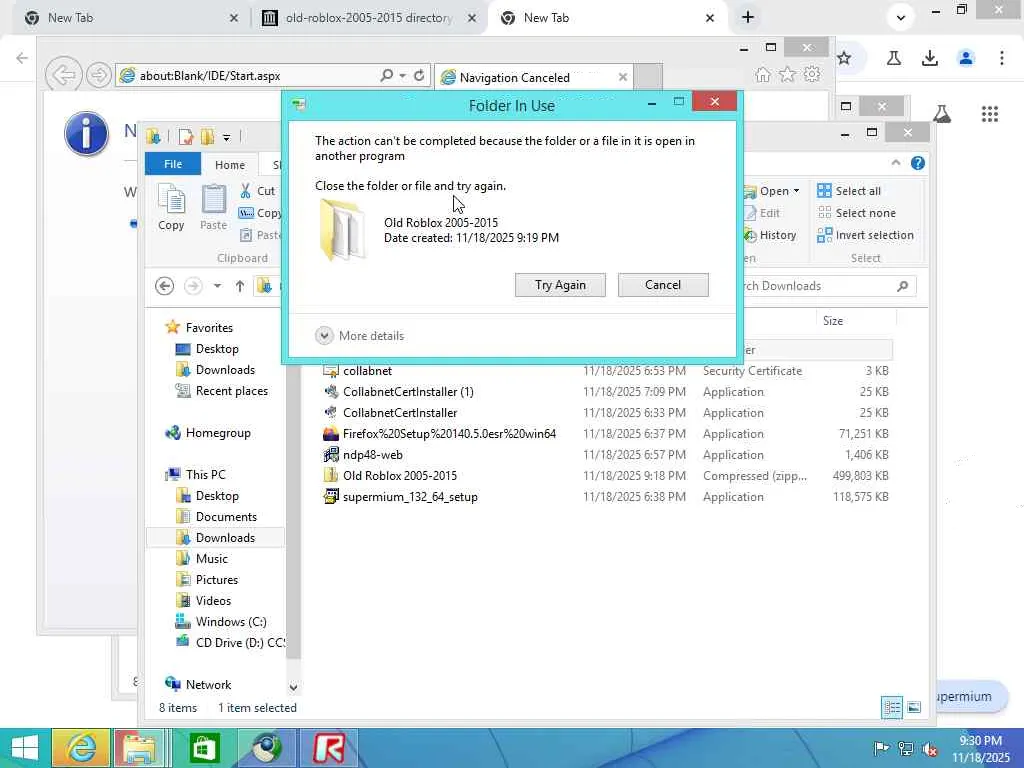Open Google apps grid icon
The height and width of the screenshot is (768, 1024).
[x=990, y=114]
